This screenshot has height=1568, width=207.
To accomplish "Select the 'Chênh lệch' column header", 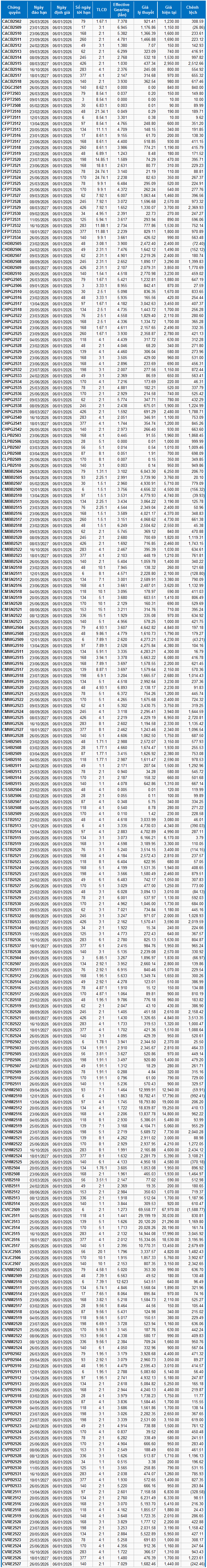I will 193,9.
